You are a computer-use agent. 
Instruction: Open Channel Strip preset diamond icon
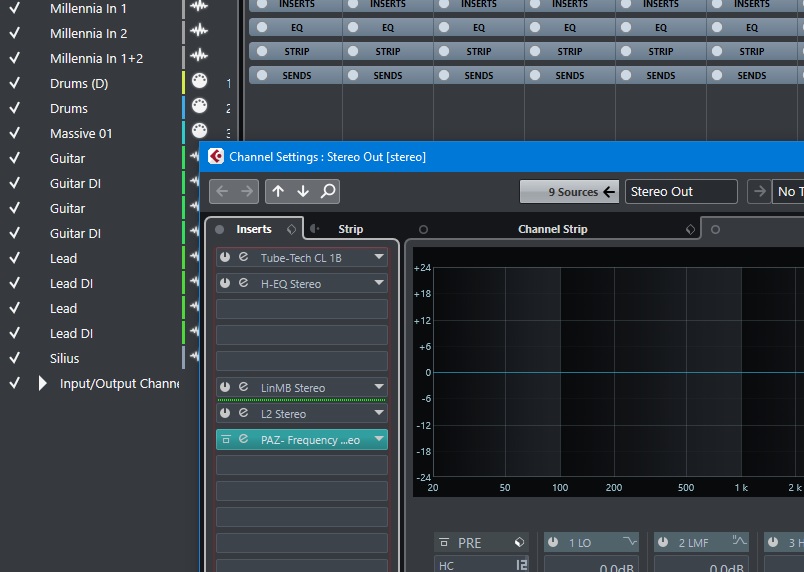[690, 229]
